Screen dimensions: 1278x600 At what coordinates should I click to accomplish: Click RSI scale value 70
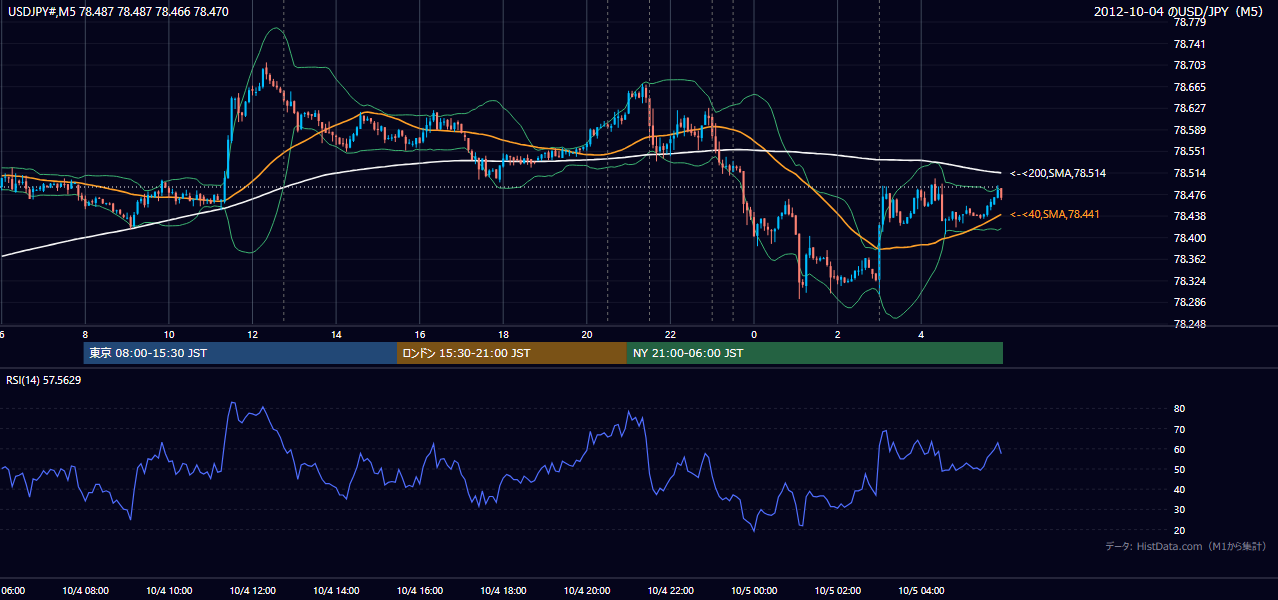coord(1180,430)
